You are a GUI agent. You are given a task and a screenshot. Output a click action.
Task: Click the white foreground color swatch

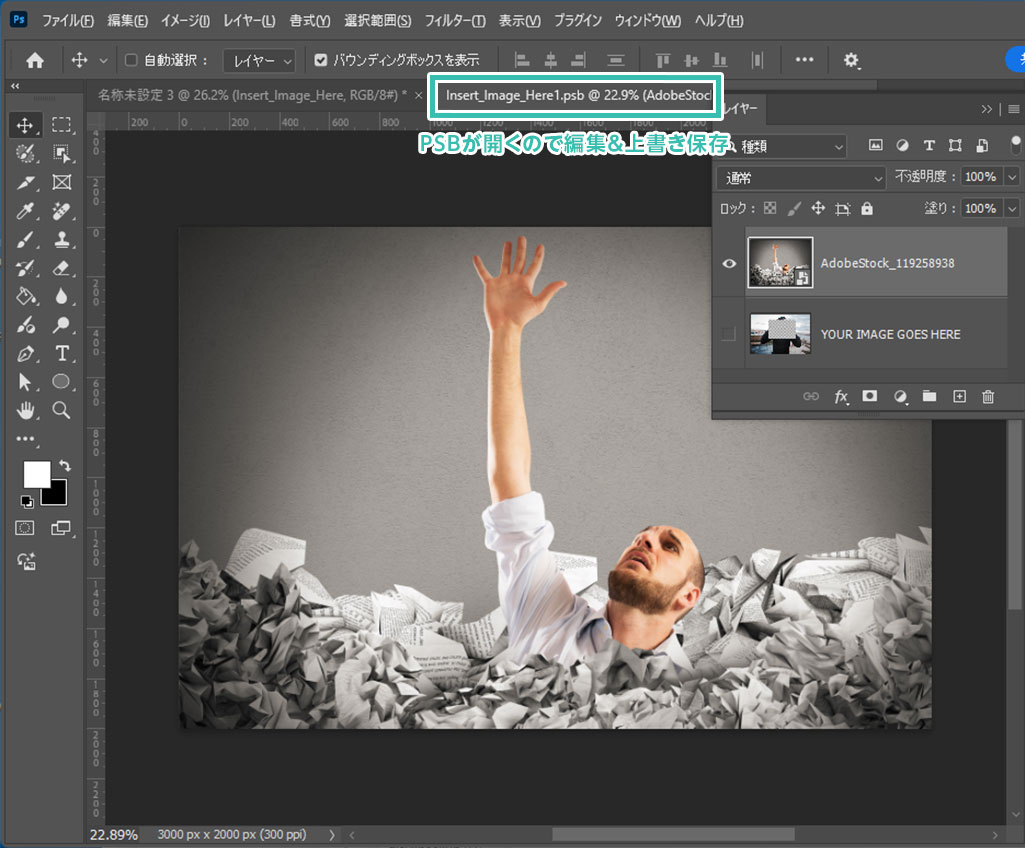point(36,474)
